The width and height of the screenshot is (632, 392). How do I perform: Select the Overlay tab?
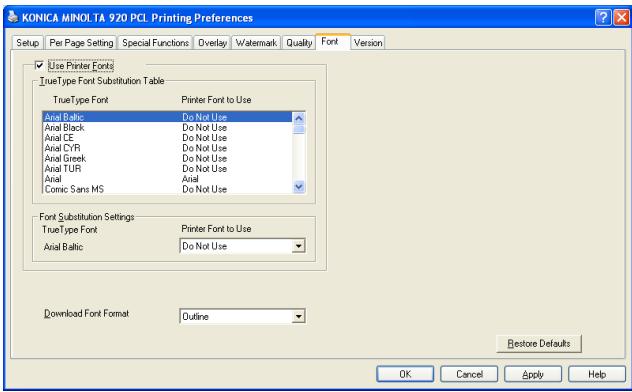click(x=212, y=43)
